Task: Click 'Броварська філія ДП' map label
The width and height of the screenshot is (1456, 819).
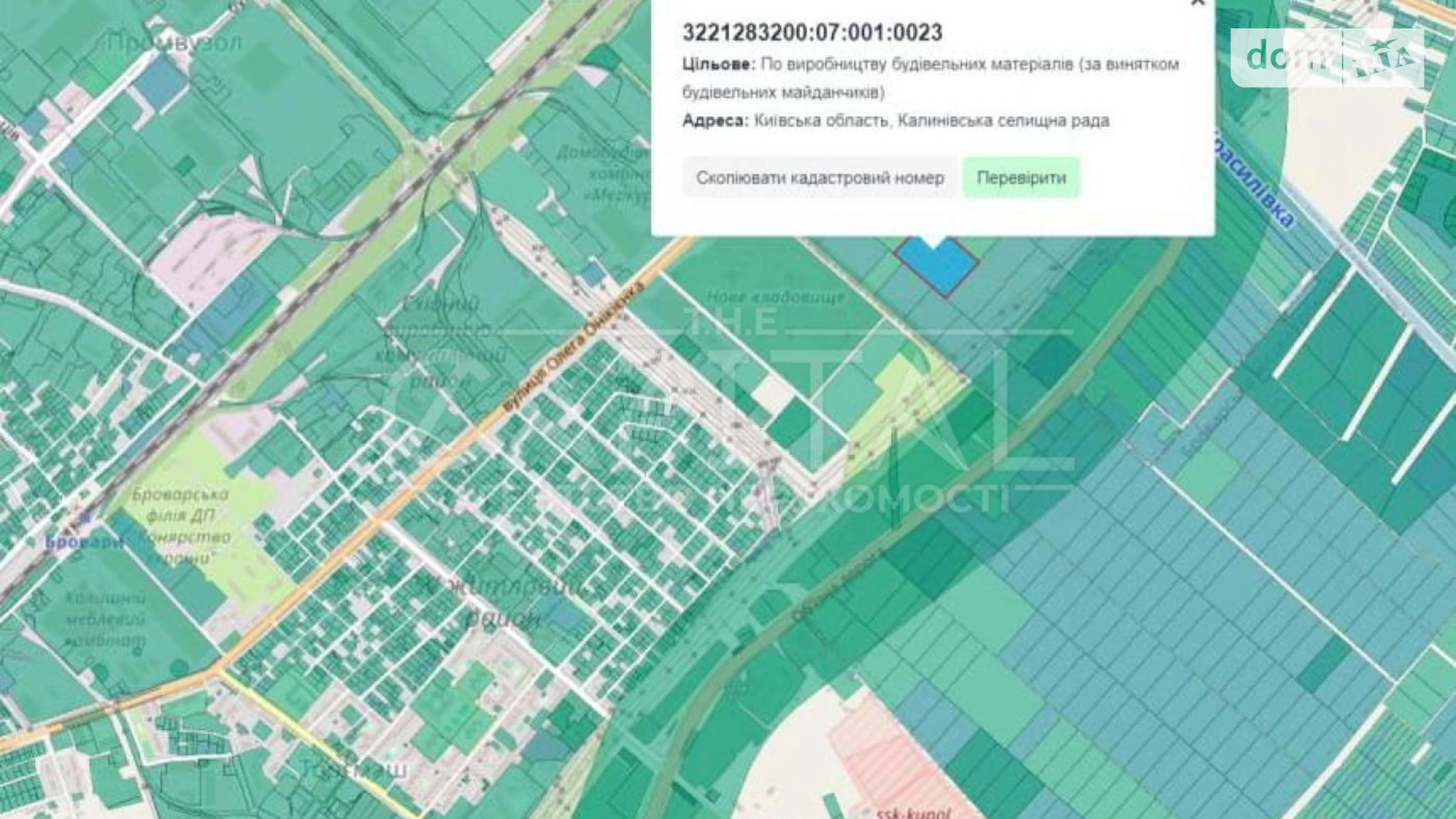Action: [x=181, y=505]
